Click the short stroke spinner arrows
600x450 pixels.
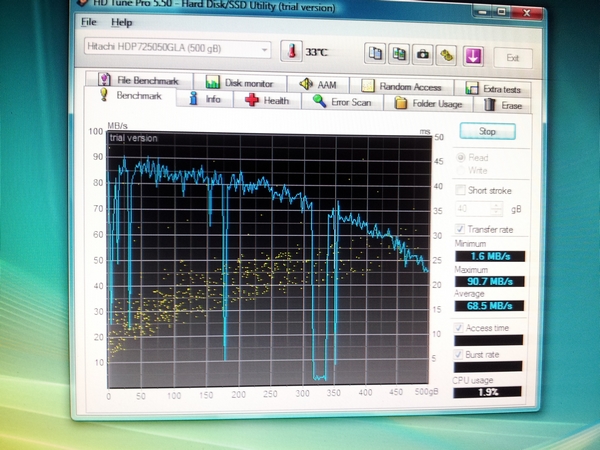[497, 209]
